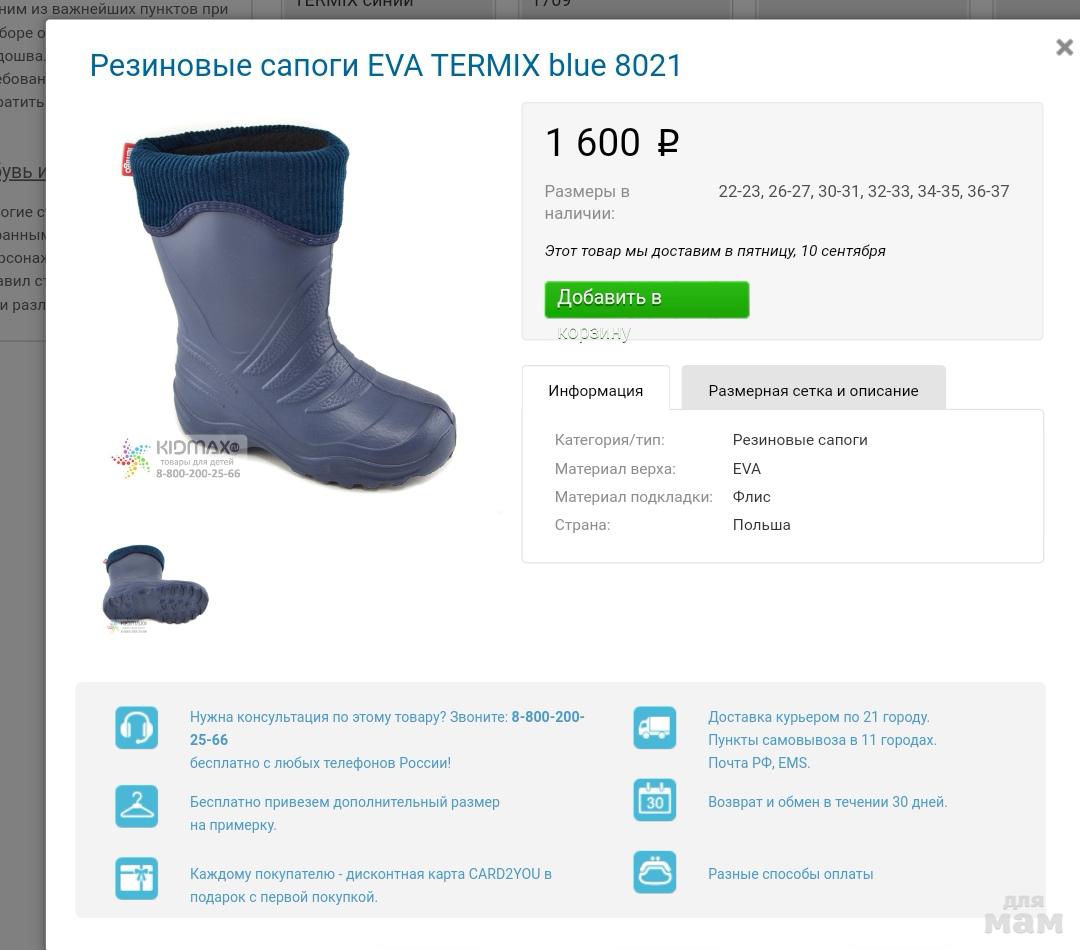
Task: Open Размерная сетка и описание tab
Action: 813,391
